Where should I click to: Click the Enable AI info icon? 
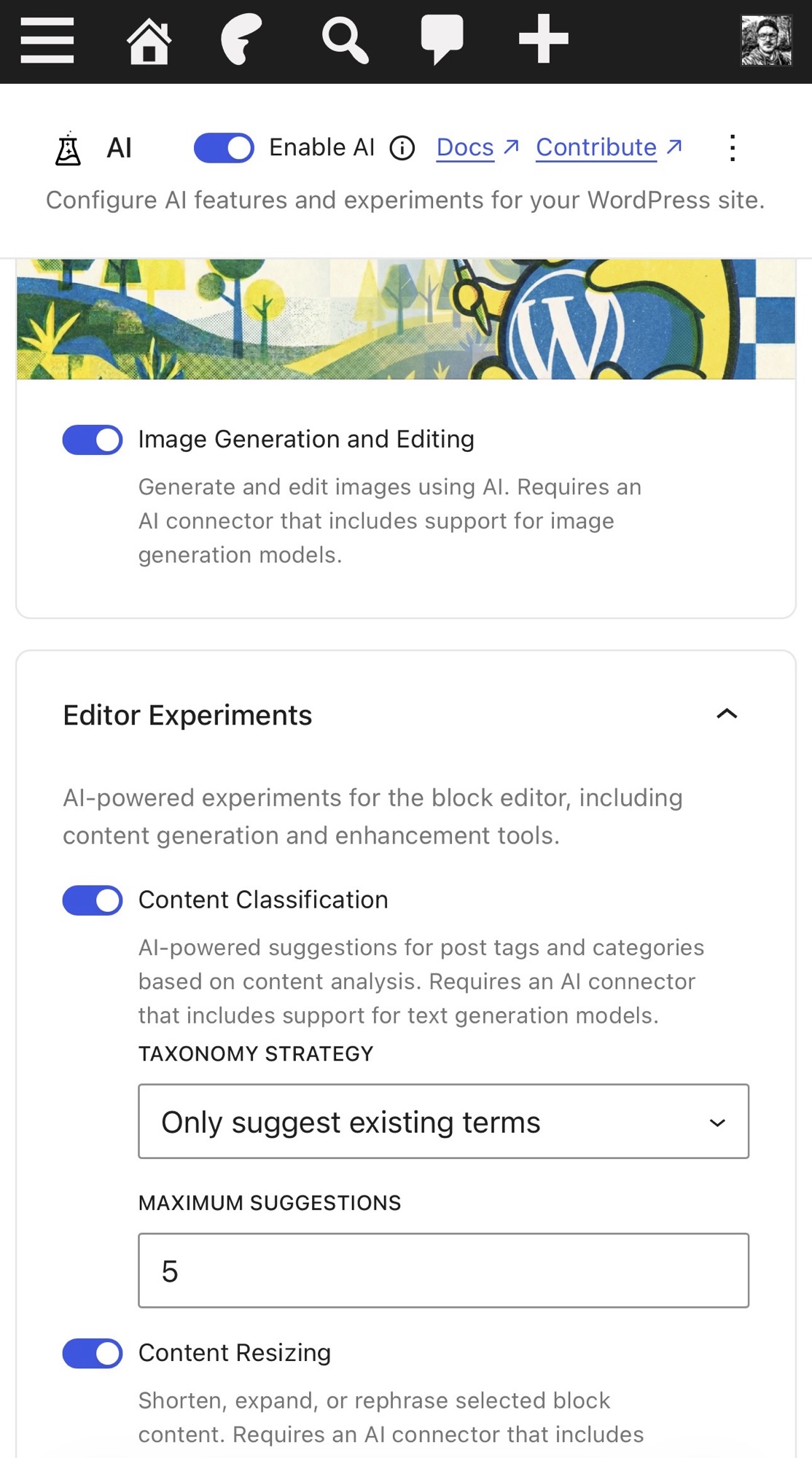point(402,148)
